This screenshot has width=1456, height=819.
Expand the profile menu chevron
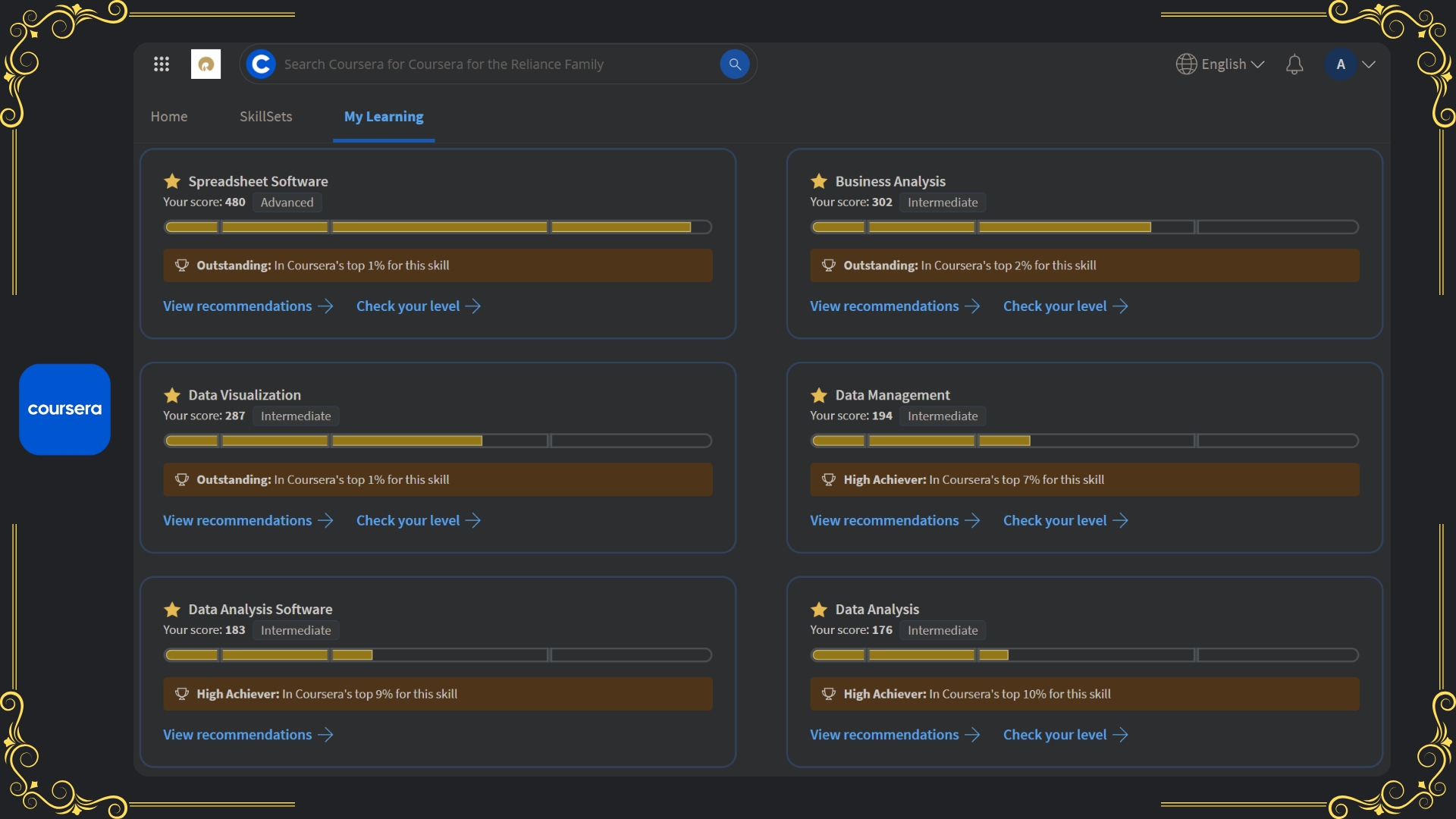click(x=1369, y=64)
